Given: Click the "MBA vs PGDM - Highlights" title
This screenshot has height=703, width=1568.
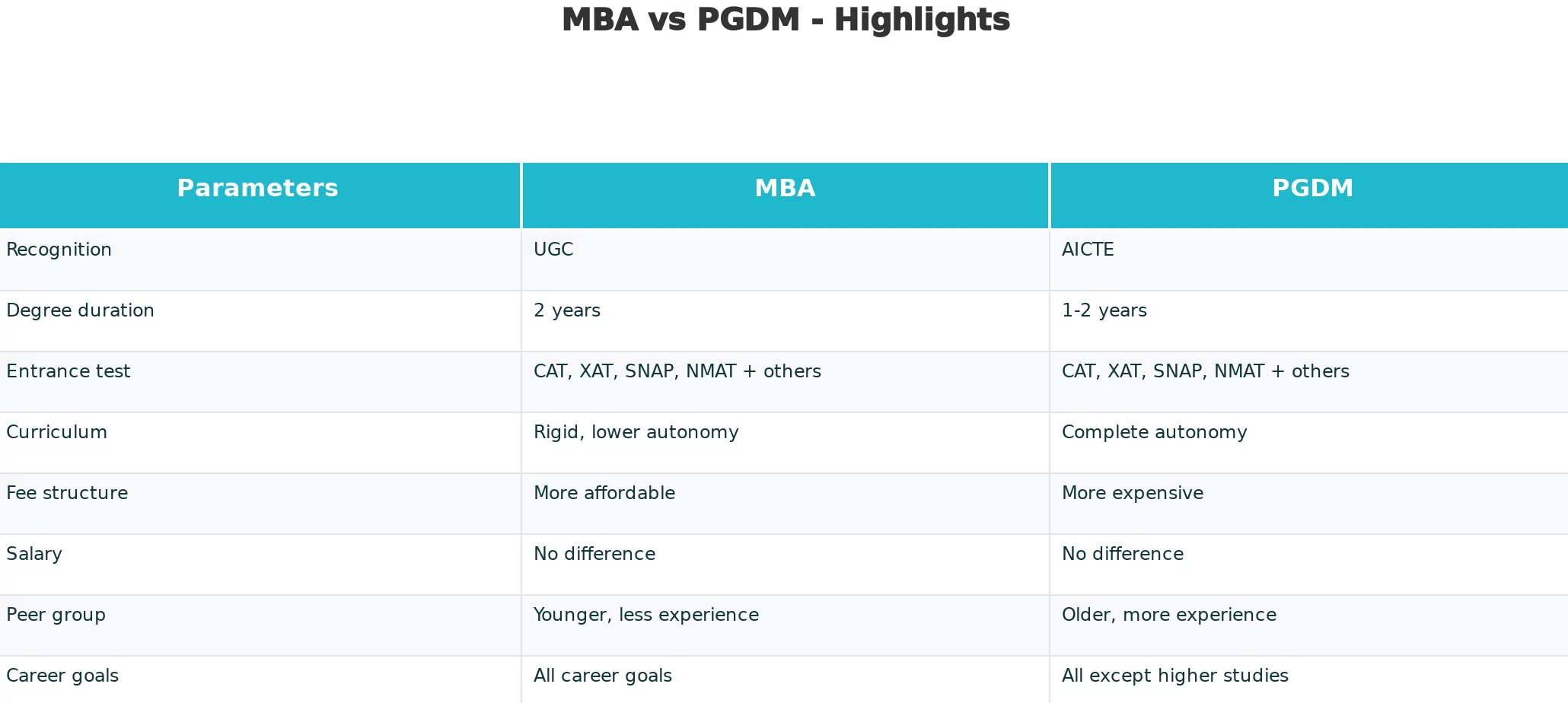Looking at the screenshot, I should 786,21.
